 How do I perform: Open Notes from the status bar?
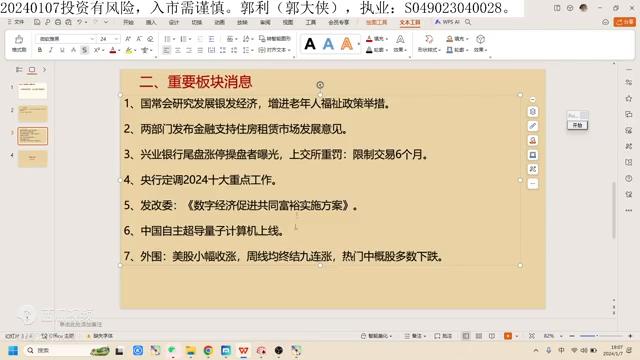pos(415,336)
